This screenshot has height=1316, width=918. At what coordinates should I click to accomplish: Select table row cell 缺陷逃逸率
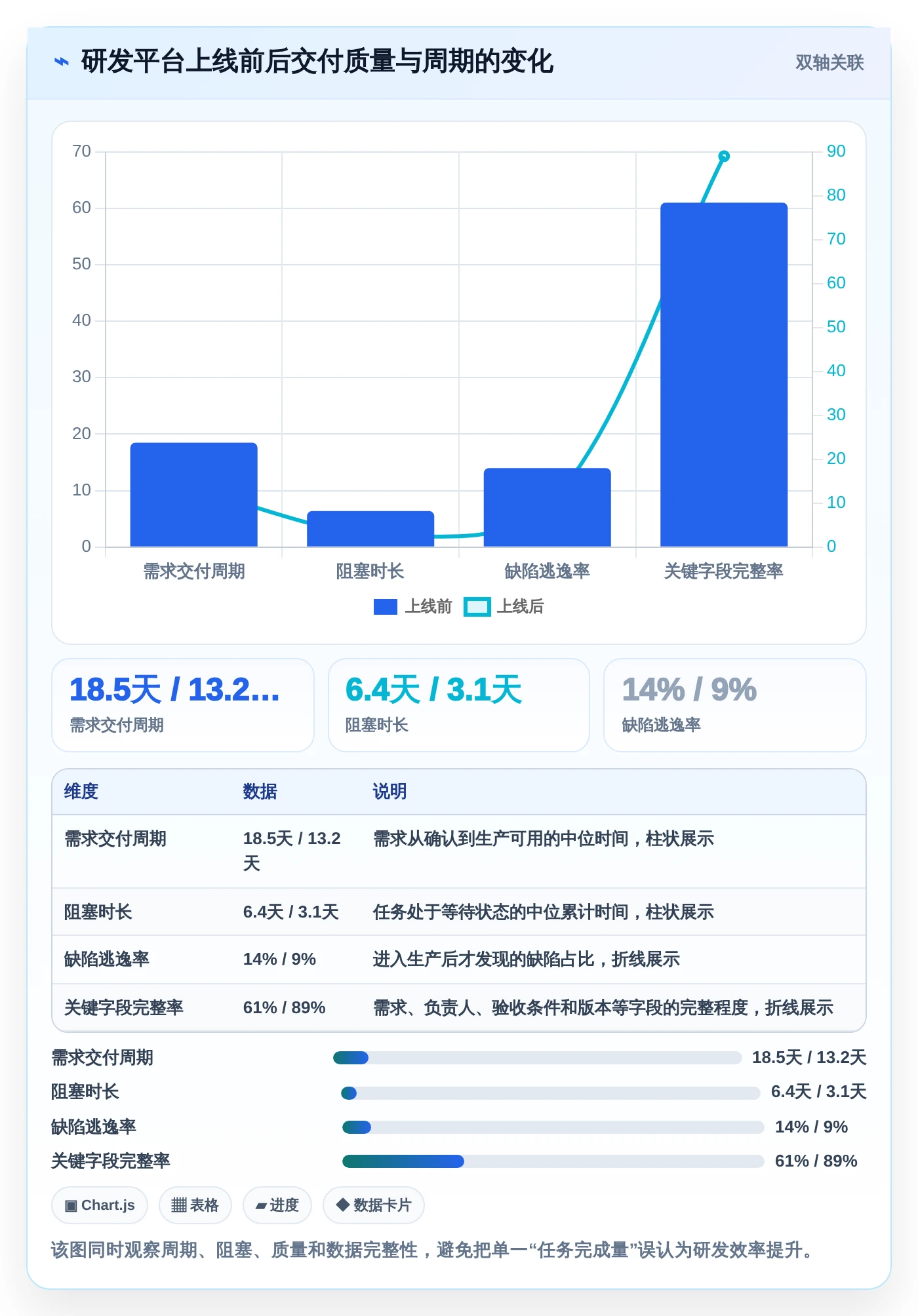[107, 959]
